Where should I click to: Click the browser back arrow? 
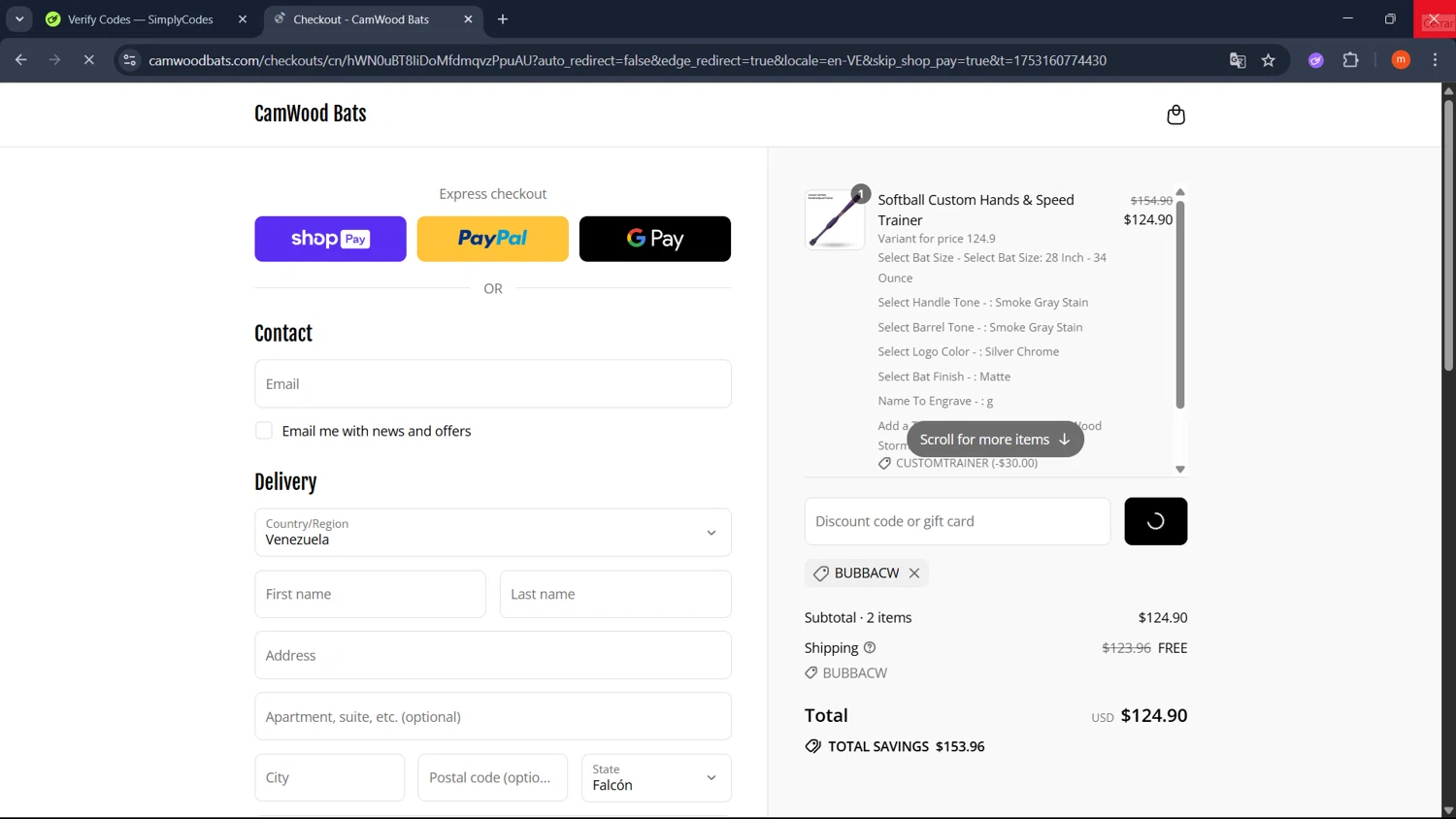point(20,60)
